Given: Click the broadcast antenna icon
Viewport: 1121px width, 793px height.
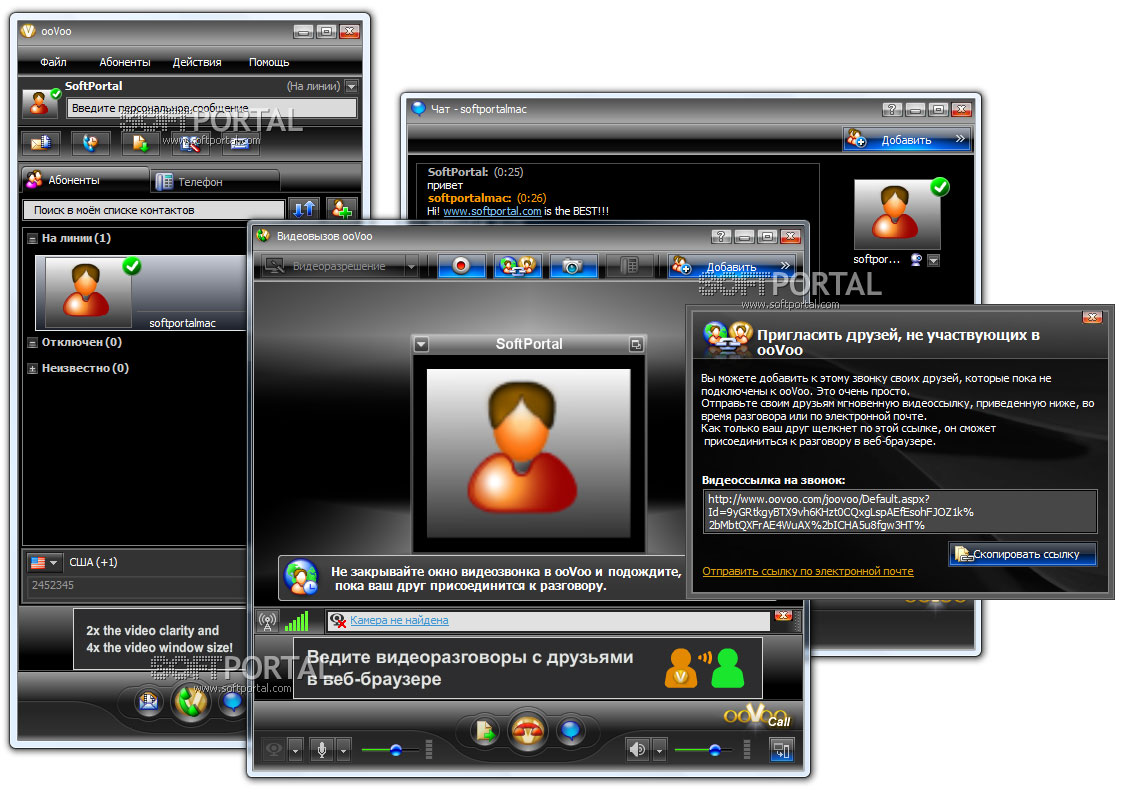Looking at the screenshot, I should [268, 621].
